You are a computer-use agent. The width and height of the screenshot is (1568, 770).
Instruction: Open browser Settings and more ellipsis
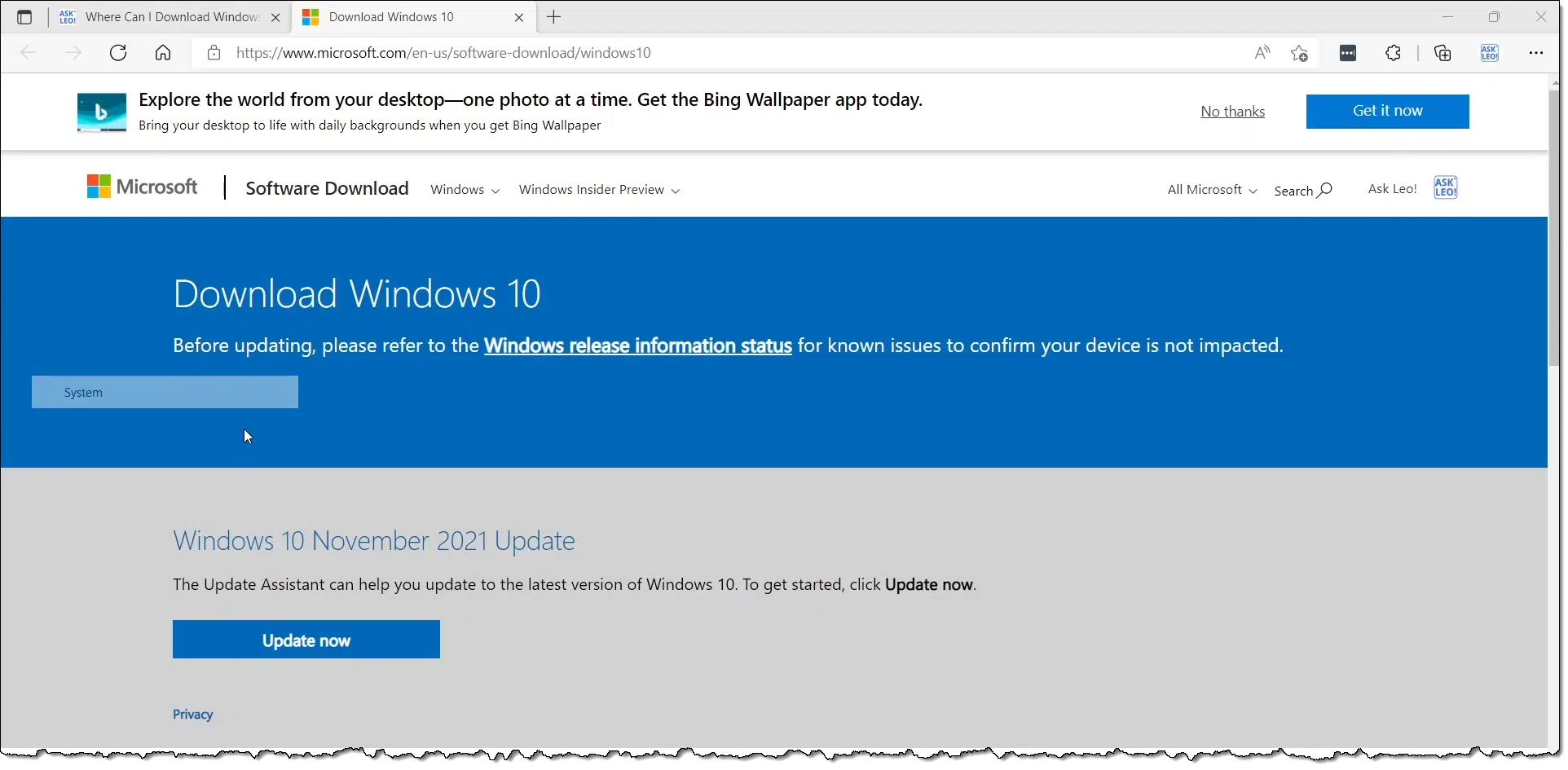coord(1536,53)
